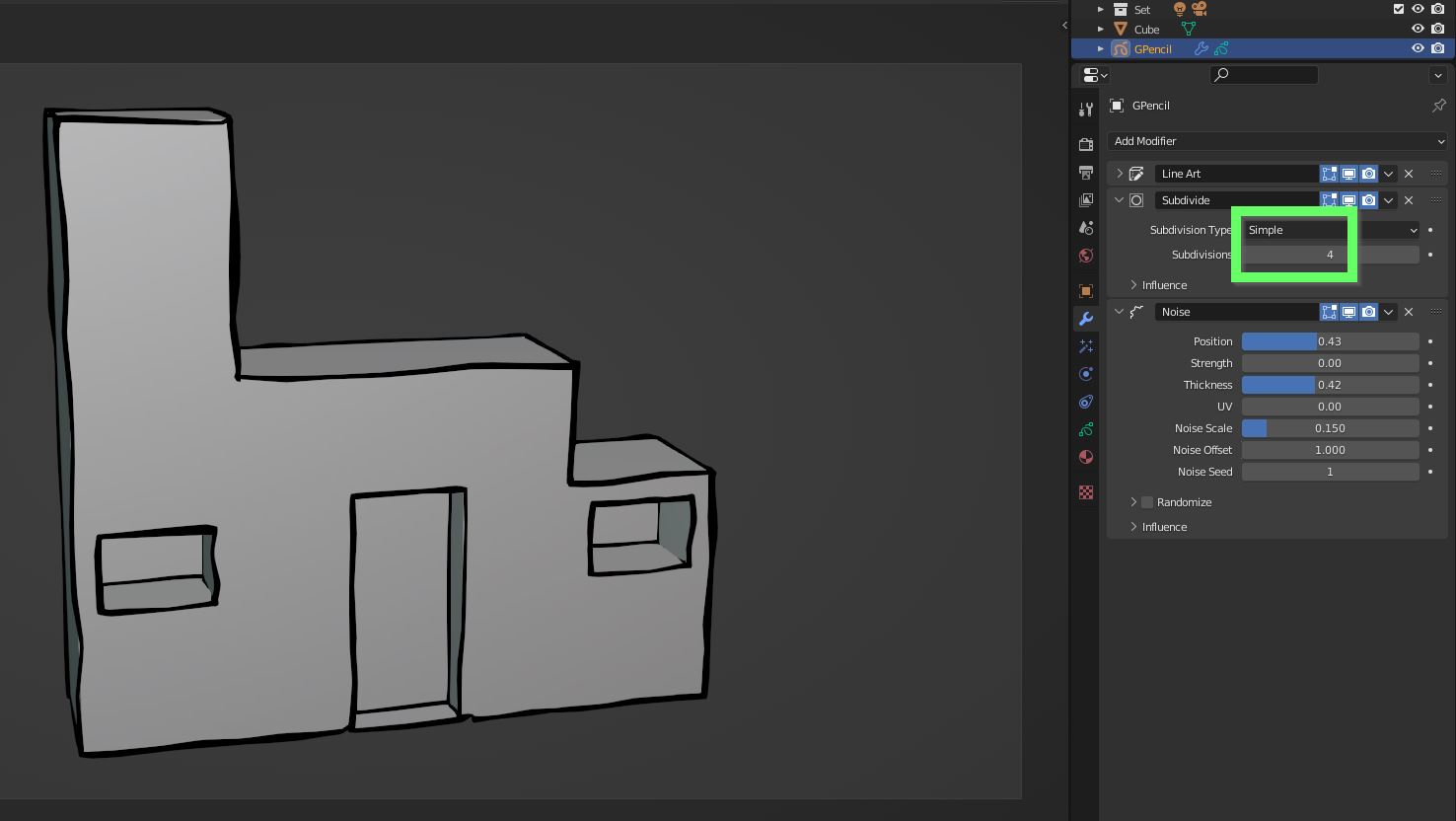Expand Influence under the Noise modifier
Image resolution: width=1456 pixels, height=821 pixels.
point(1132,526)
